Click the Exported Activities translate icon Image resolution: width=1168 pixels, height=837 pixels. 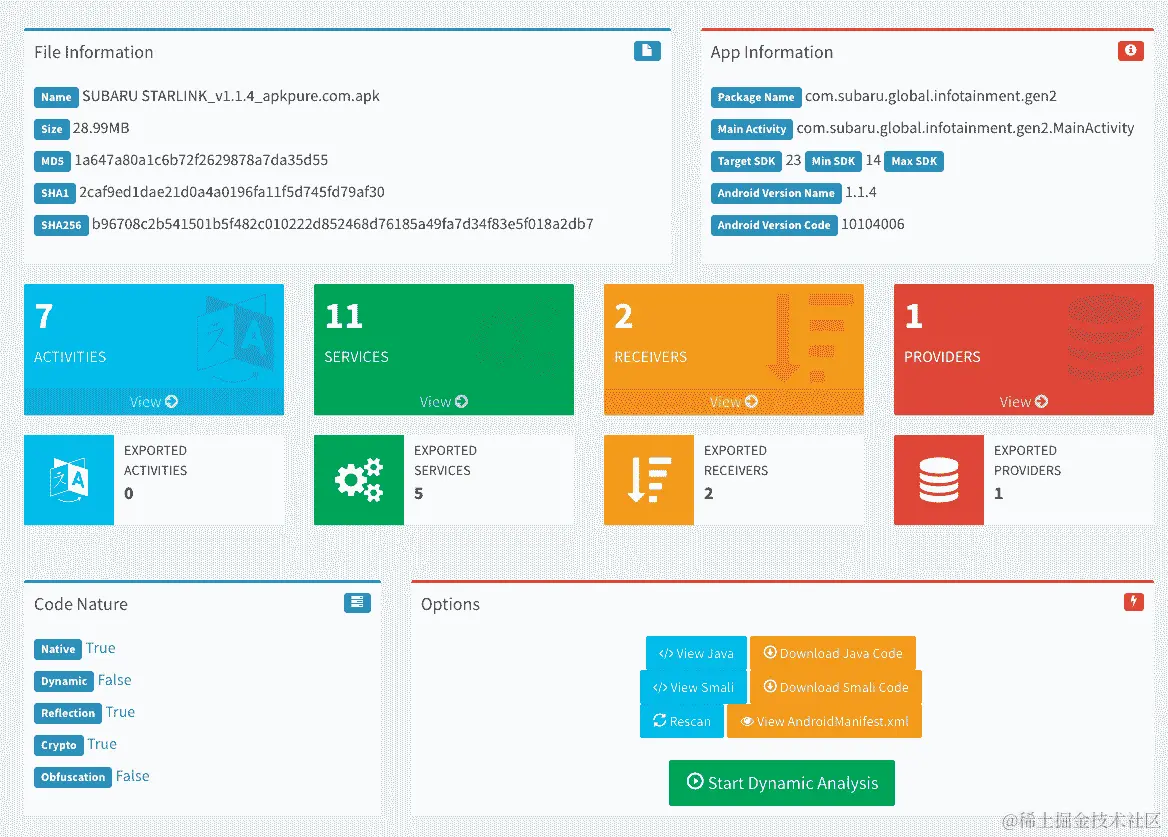pyautogui.click(x=69, y=480)
